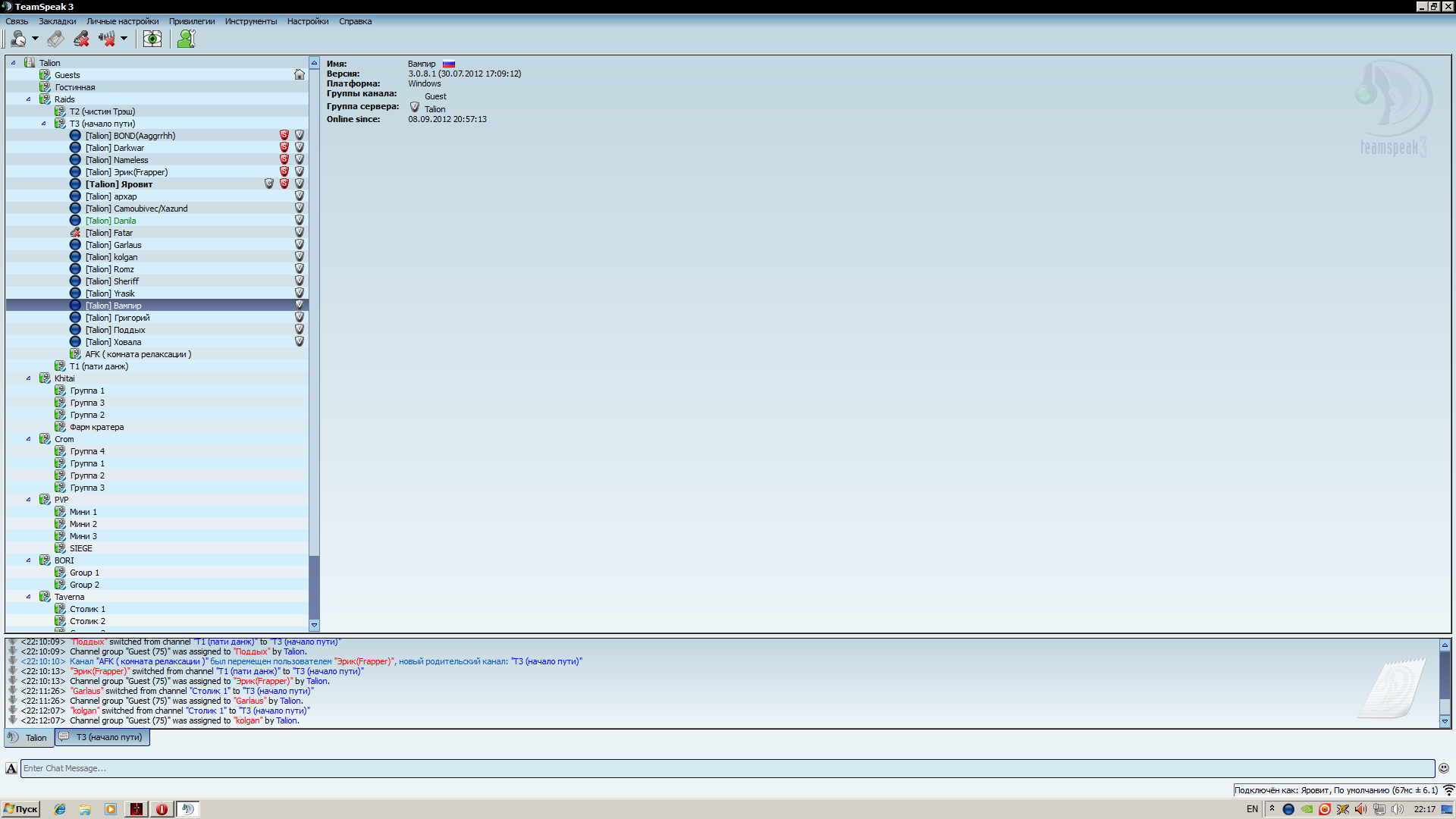Image resolution: width=1456 pixels, height=819 pixels.
Task: Open the emoticon smiley picker
Action: click(x=1444, y=768)
